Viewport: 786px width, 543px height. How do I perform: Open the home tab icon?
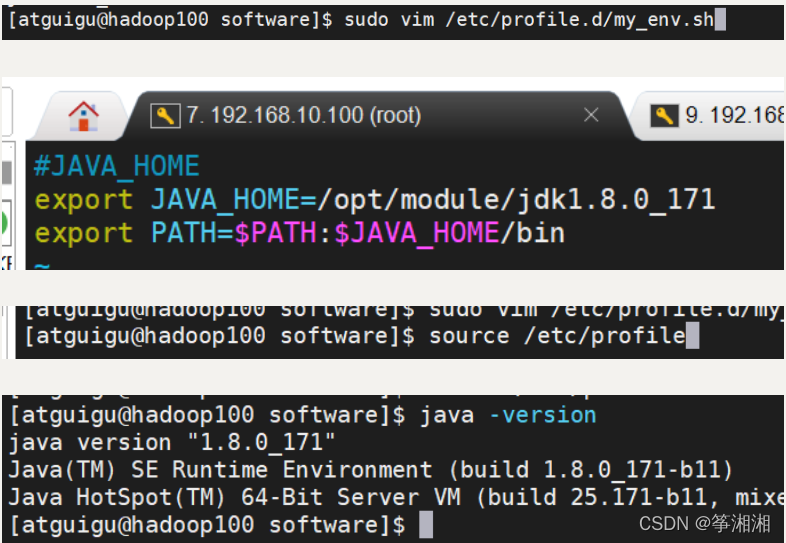(x=83, y=116)
